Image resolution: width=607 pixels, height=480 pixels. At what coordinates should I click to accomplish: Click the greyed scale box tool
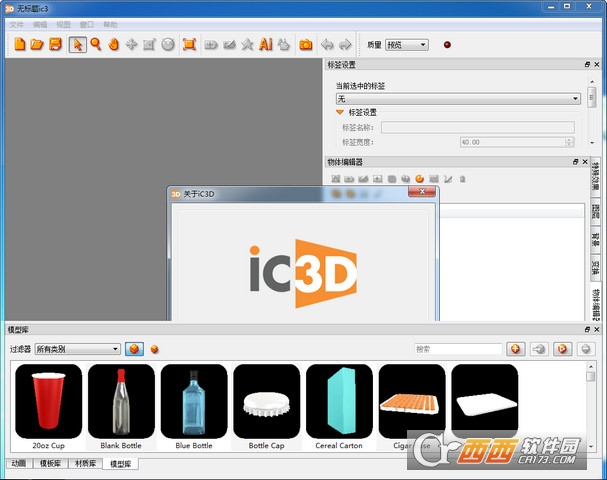point(149,45)
